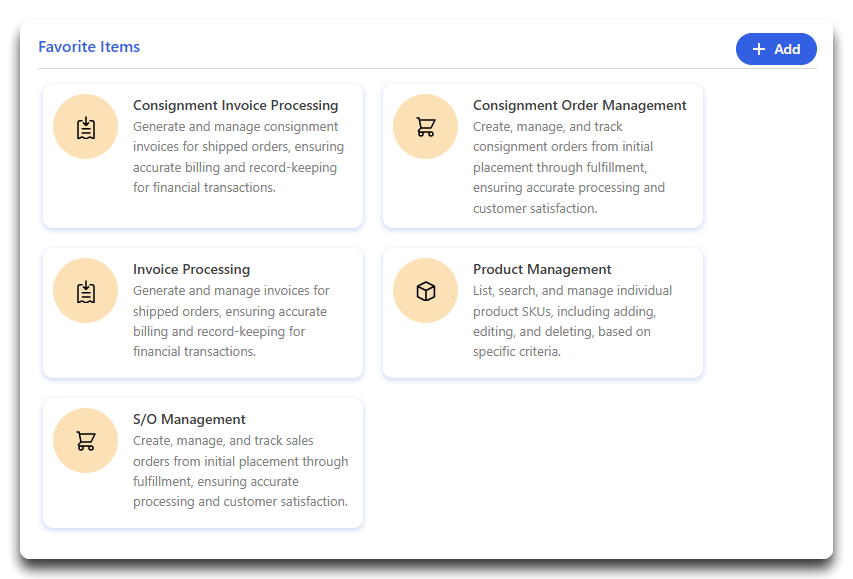The width and height of the screenshot is (853, 579).
Task: Click the Consignment Invoice Processing receipt icon
Action: pyautogui.click(x=85, y=127)
